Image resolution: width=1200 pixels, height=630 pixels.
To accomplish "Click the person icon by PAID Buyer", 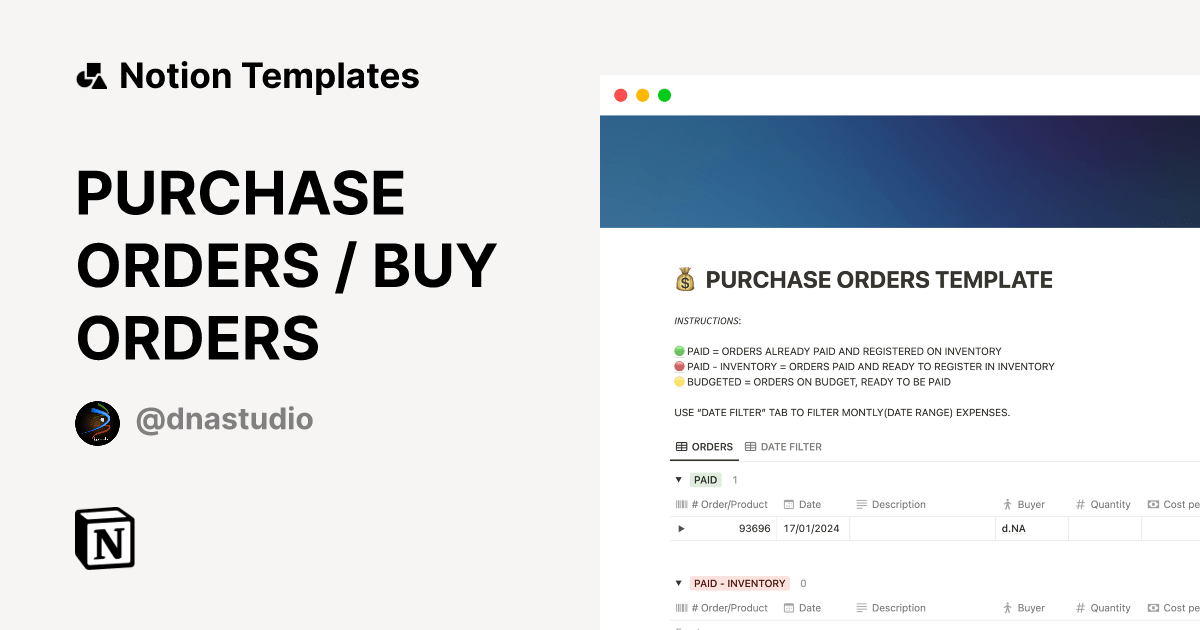I will pos(1008,505).
